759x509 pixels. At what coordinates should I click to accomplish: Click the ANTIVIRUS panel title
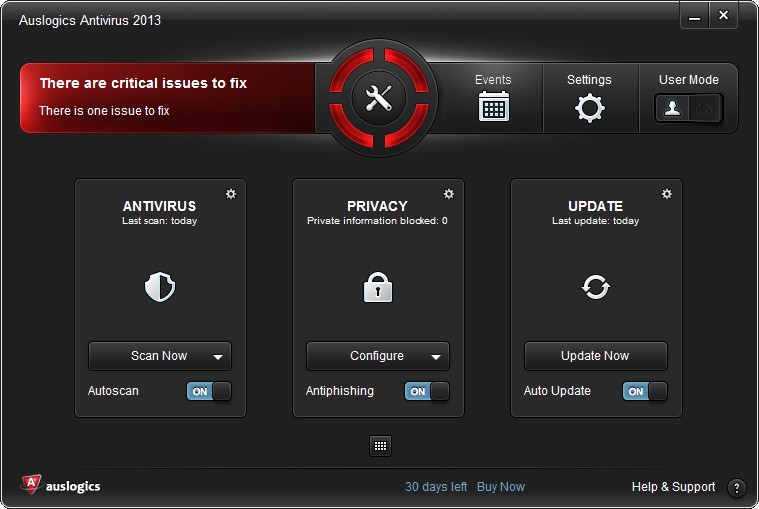159,206
